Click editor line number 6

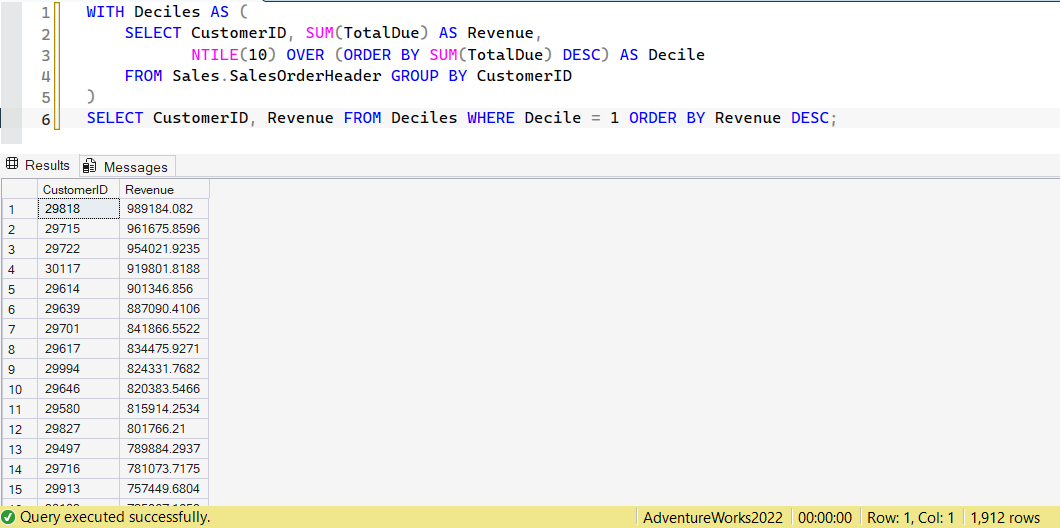click(45, 119)
